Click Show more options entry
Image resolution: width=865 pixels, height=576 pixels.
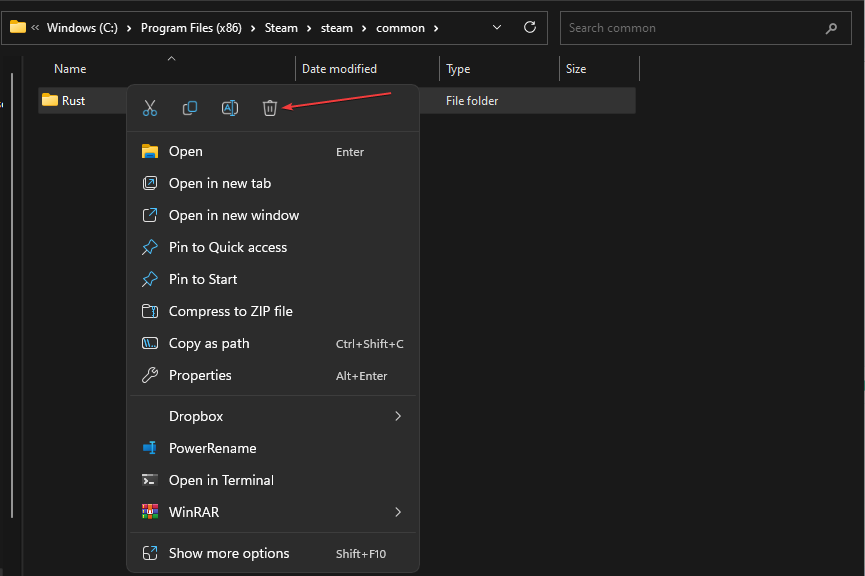click(229, 553)
